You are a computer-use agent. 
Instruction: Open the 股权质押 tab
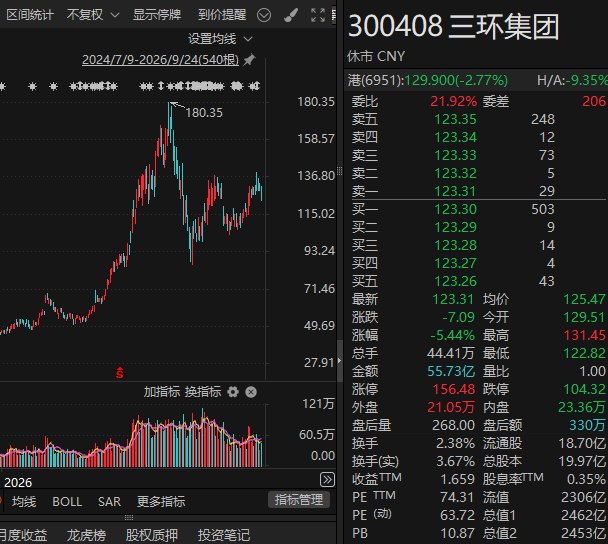(152, 535)
